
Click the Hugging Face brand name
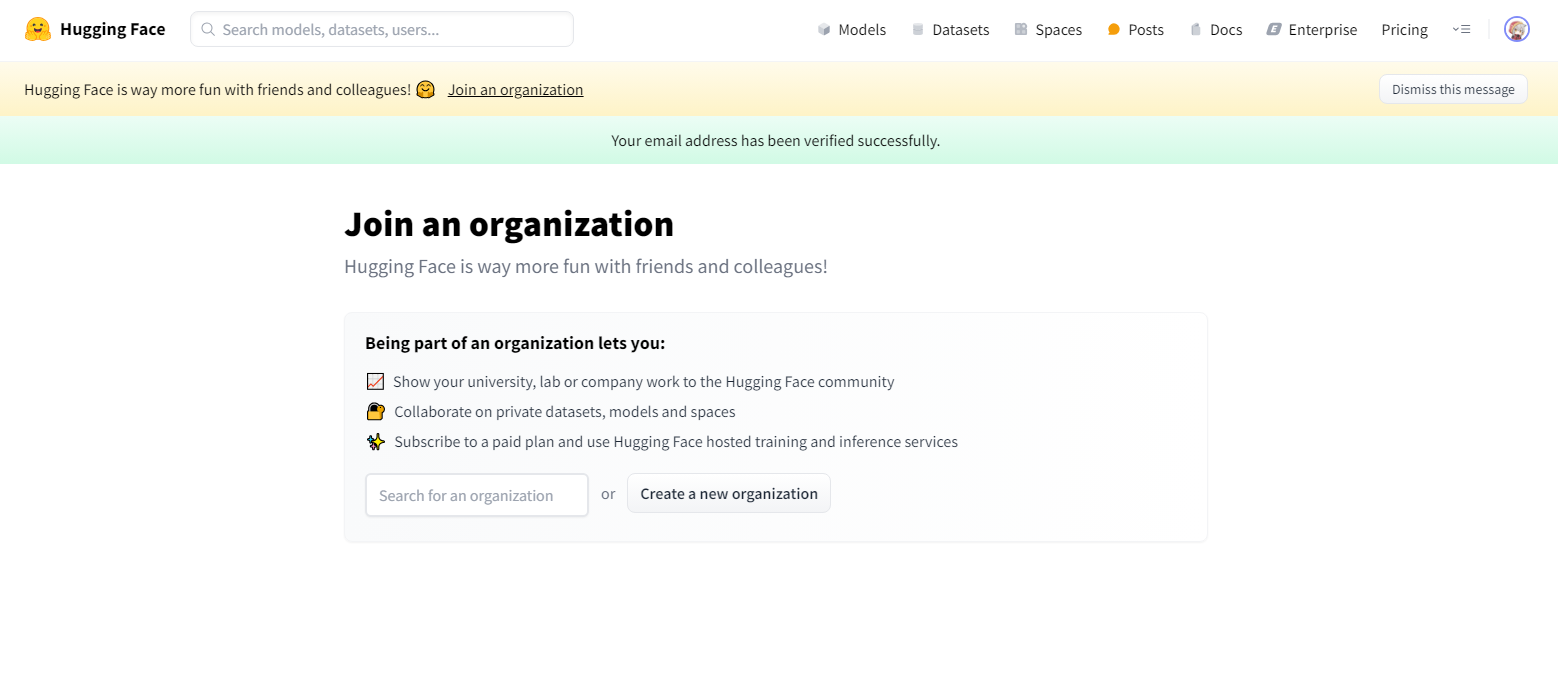(113, 29)
